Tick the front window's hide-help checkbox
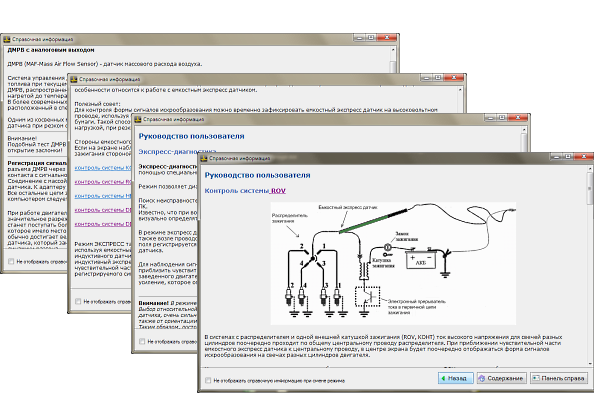Image resolution: width=594 pixels, height=396 pixels. (x=208, y=380)
